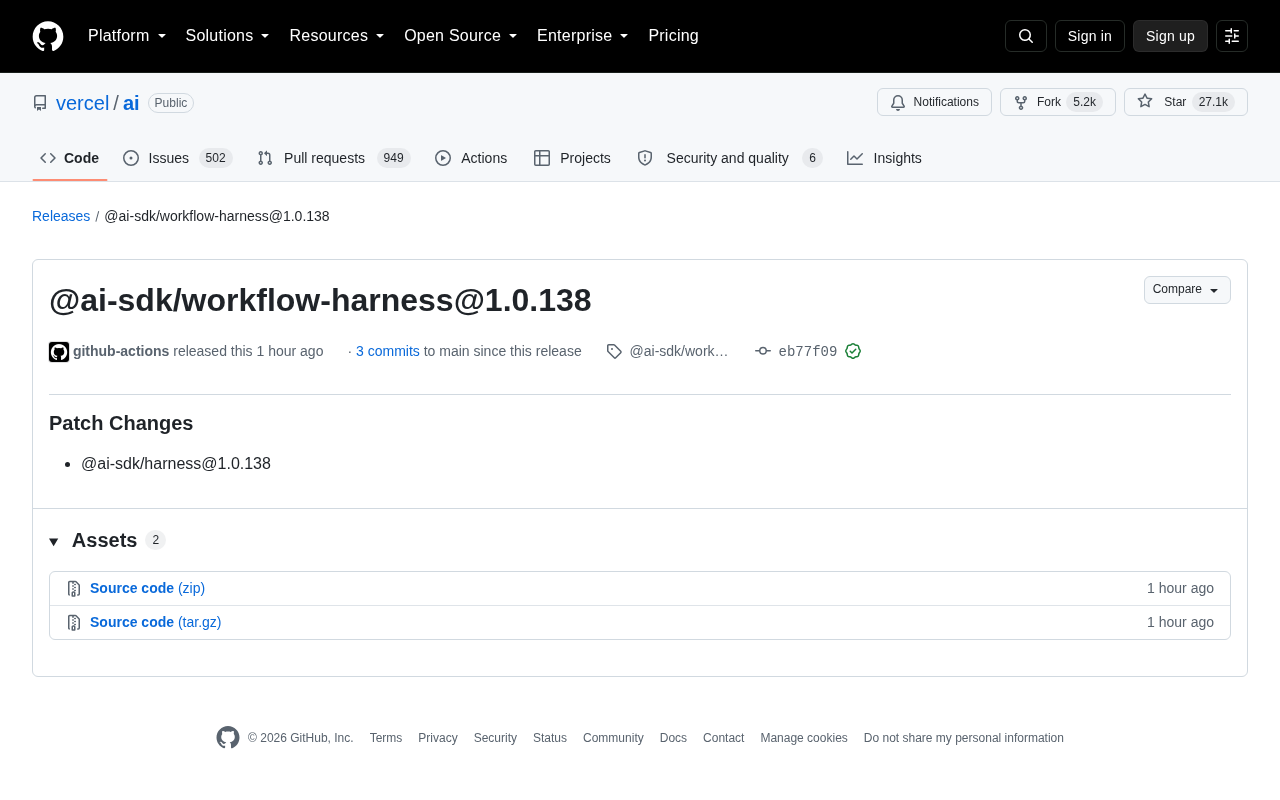Open commit eb77f09
The image size is (1280, 800).
coord(808,351)
